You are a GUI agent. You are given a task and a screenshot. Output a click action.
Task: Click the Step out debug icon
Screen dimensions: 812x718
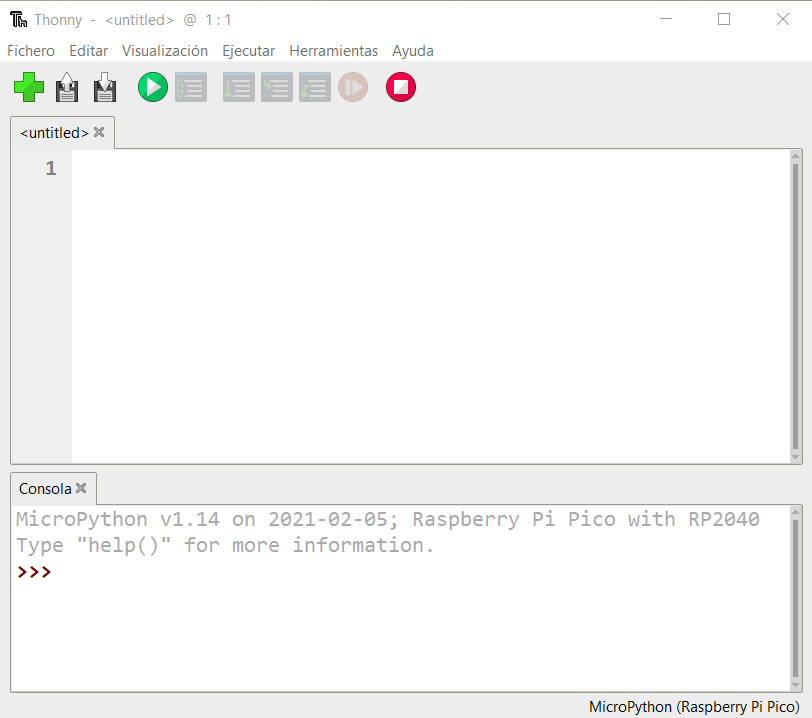pos(314,88)
